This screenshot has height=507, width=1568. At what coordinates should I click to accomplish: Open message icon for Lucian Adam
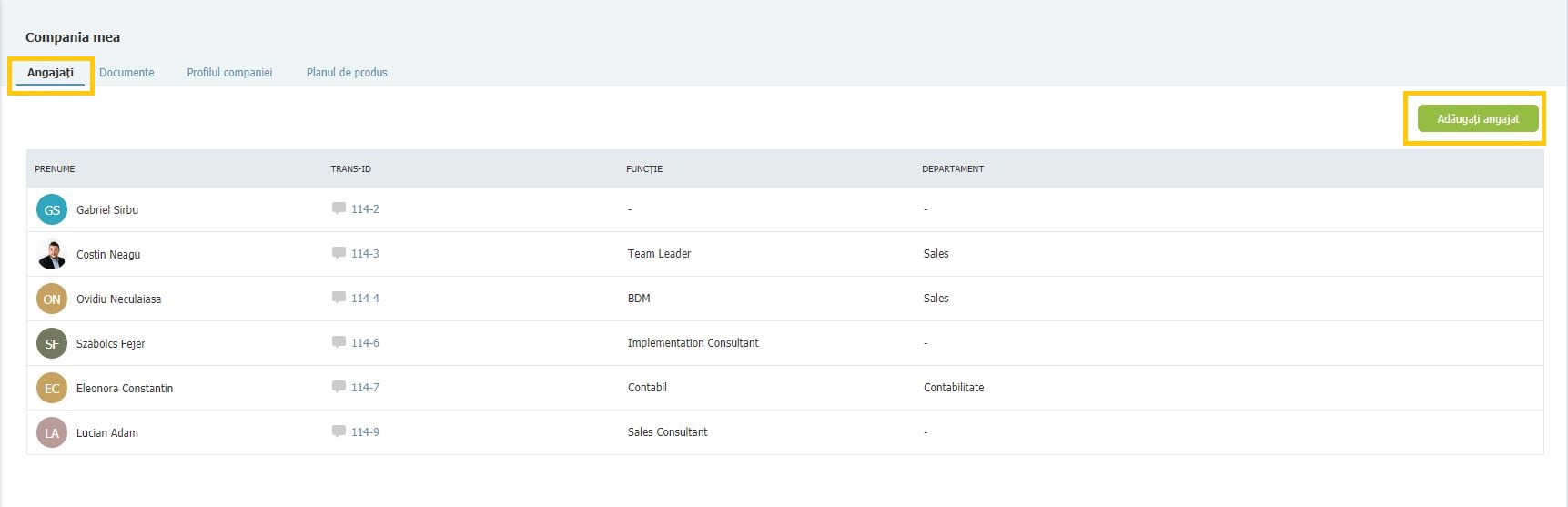point(339,431)
